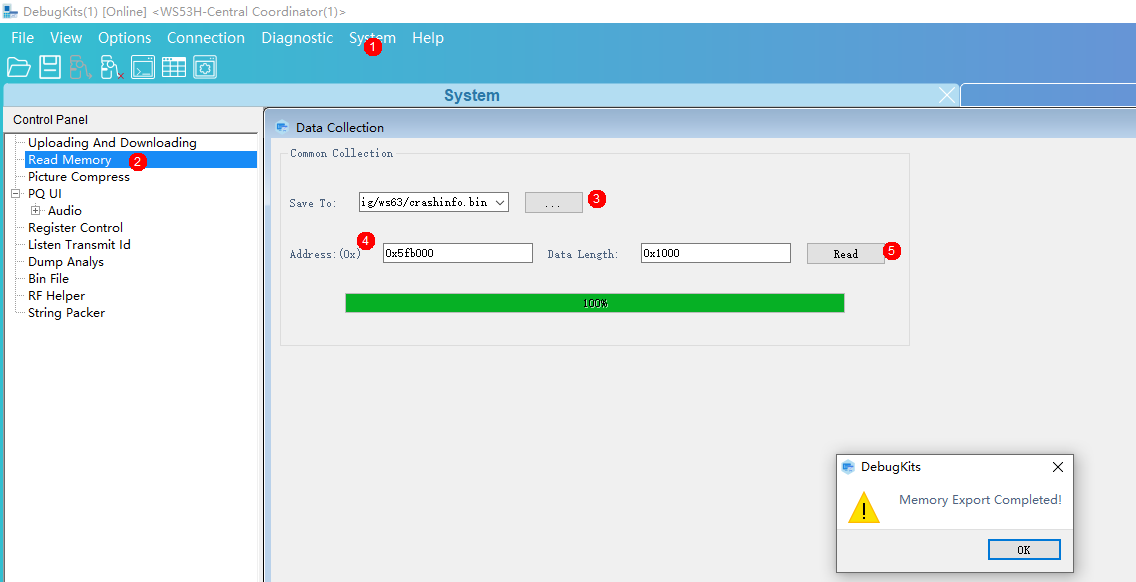The width and height of the screenshot is (1136, 582).
Task: Click the disconnect device icon with red X
Action: click(x=112, y=67)
